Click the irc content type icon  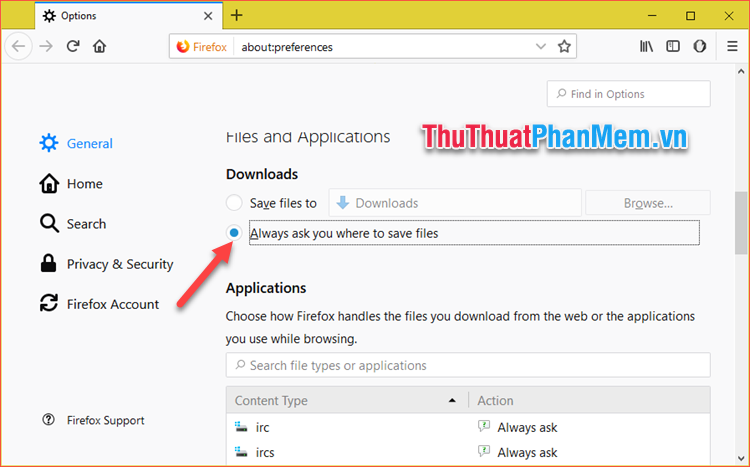click(x=241, y=427)
